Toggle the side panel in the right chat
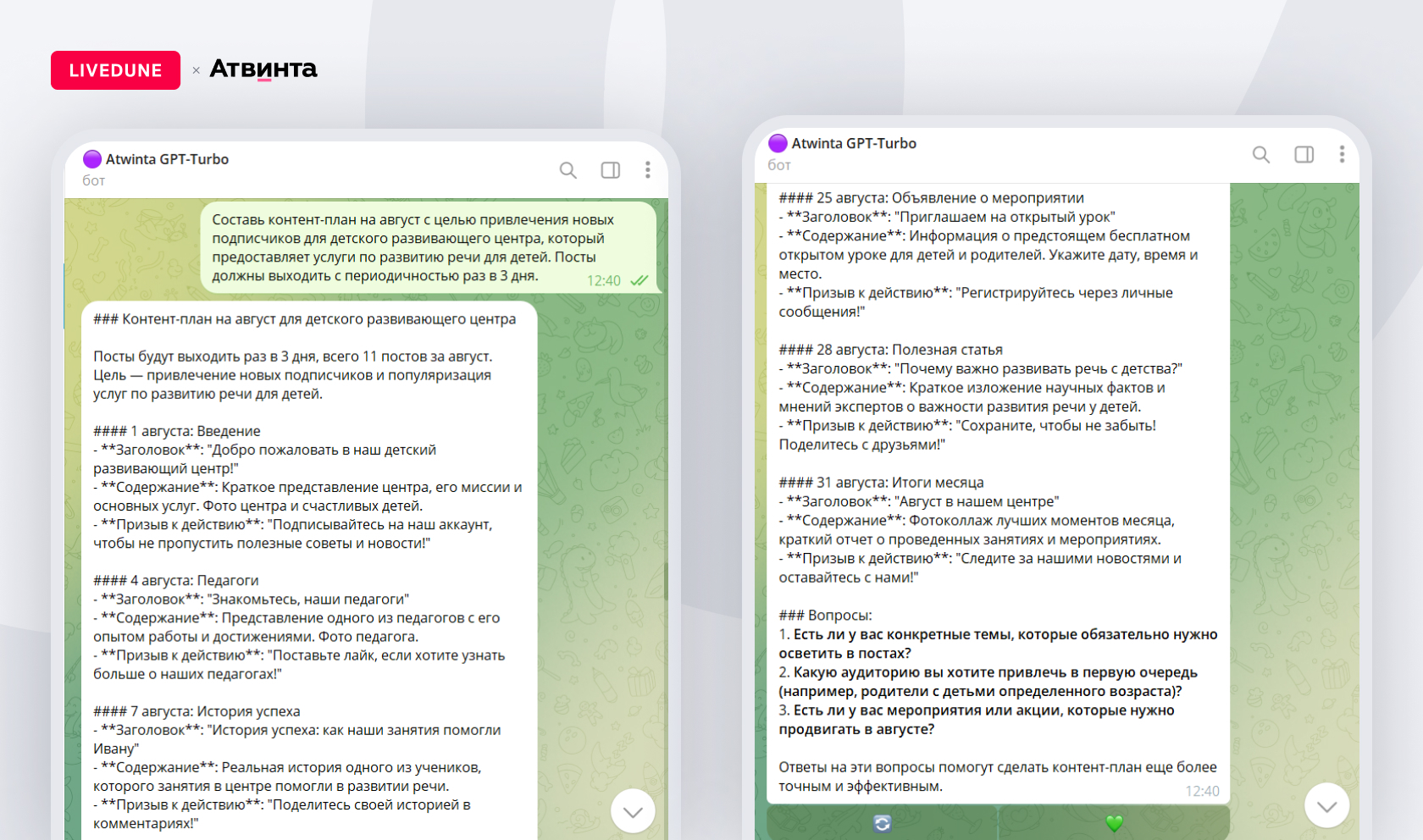The height and width of the screenshot is (840, 1423). 1304,154
